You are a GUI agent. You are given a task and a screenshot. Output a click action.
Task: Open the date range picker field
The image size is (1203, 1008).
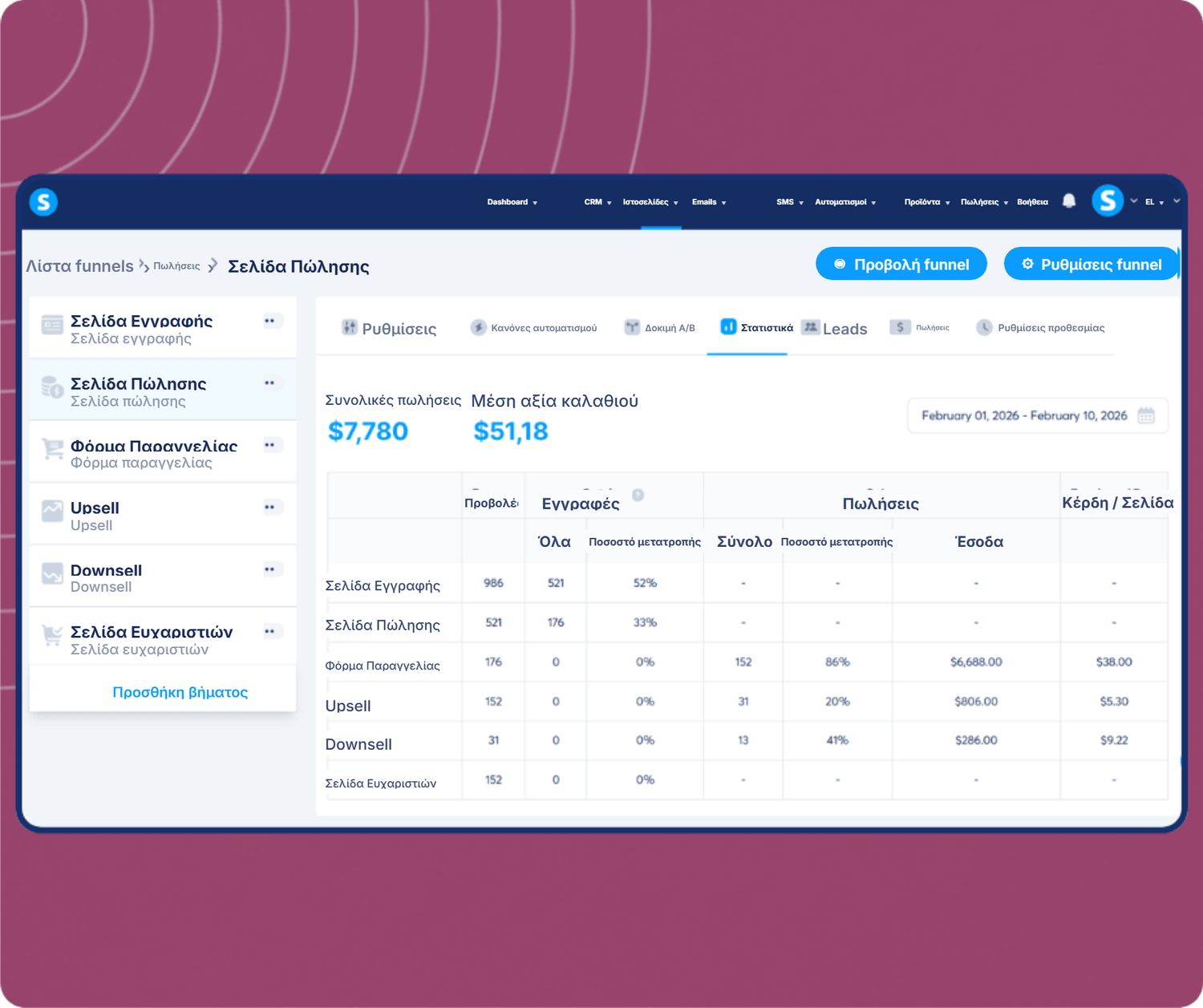(x=1038, y=415)
